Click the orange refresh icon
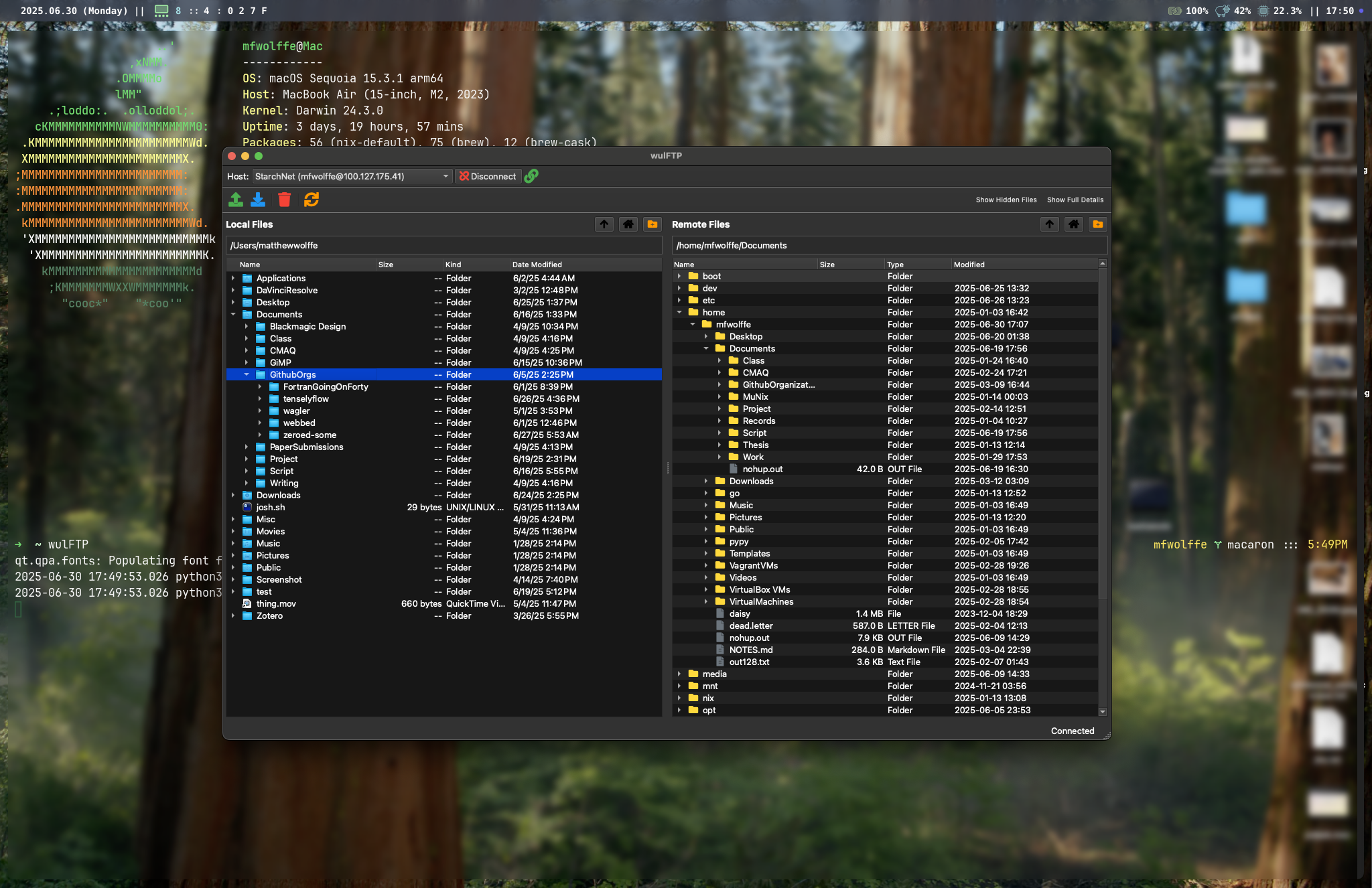This screenshot has height=888, width=1372. click(x=312, y=200)
